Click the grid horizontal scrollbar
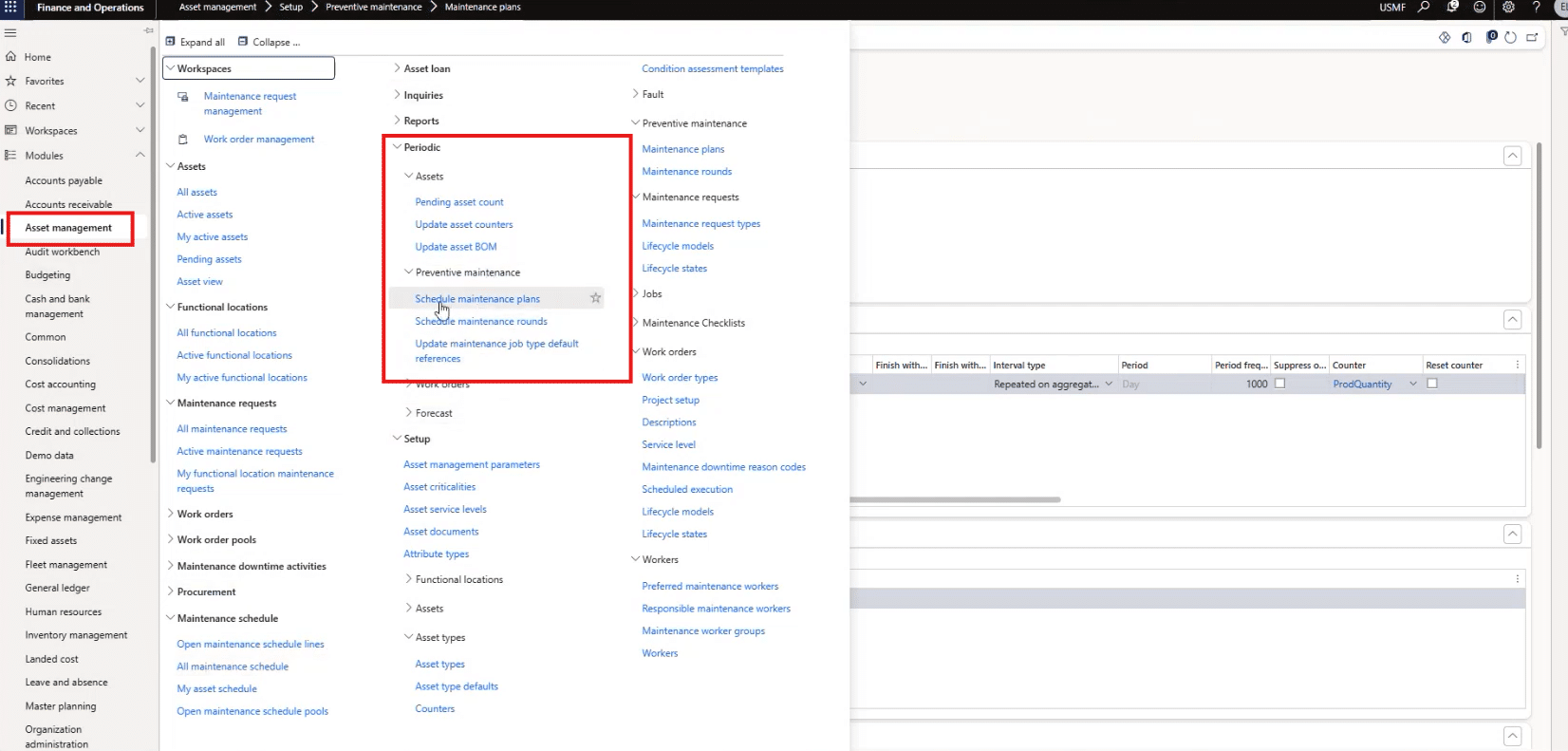This screenshot has height=751, width=1568. (x=954, y=499)
